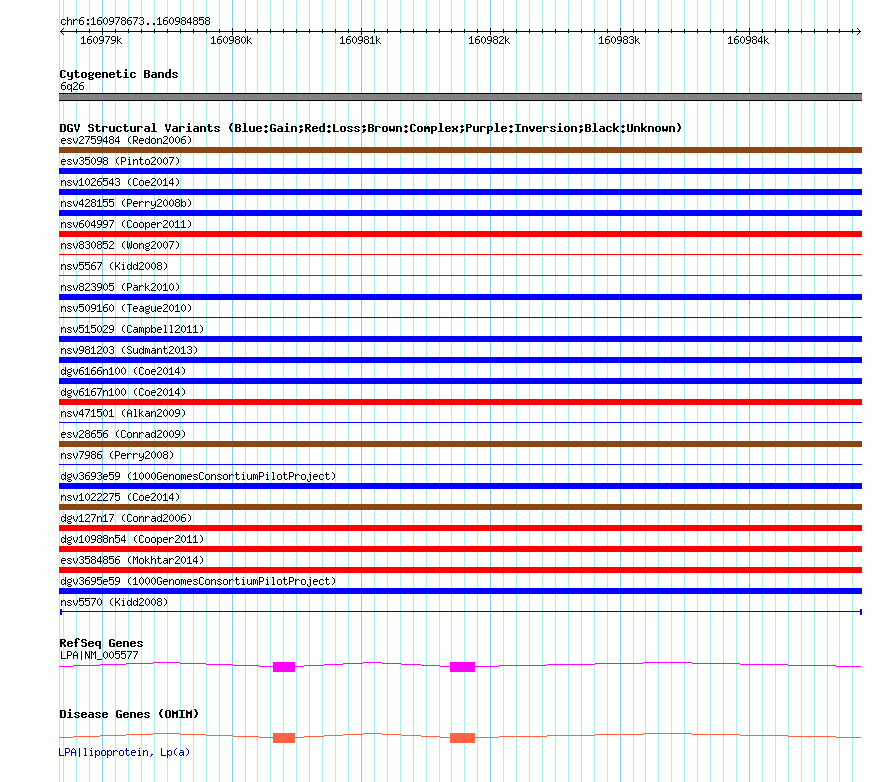This screenshot has height=782, width=890.
Task: Click the nsv5567 (Kidd2008) label
Action: pyautogui.click(x=114, y=266)
